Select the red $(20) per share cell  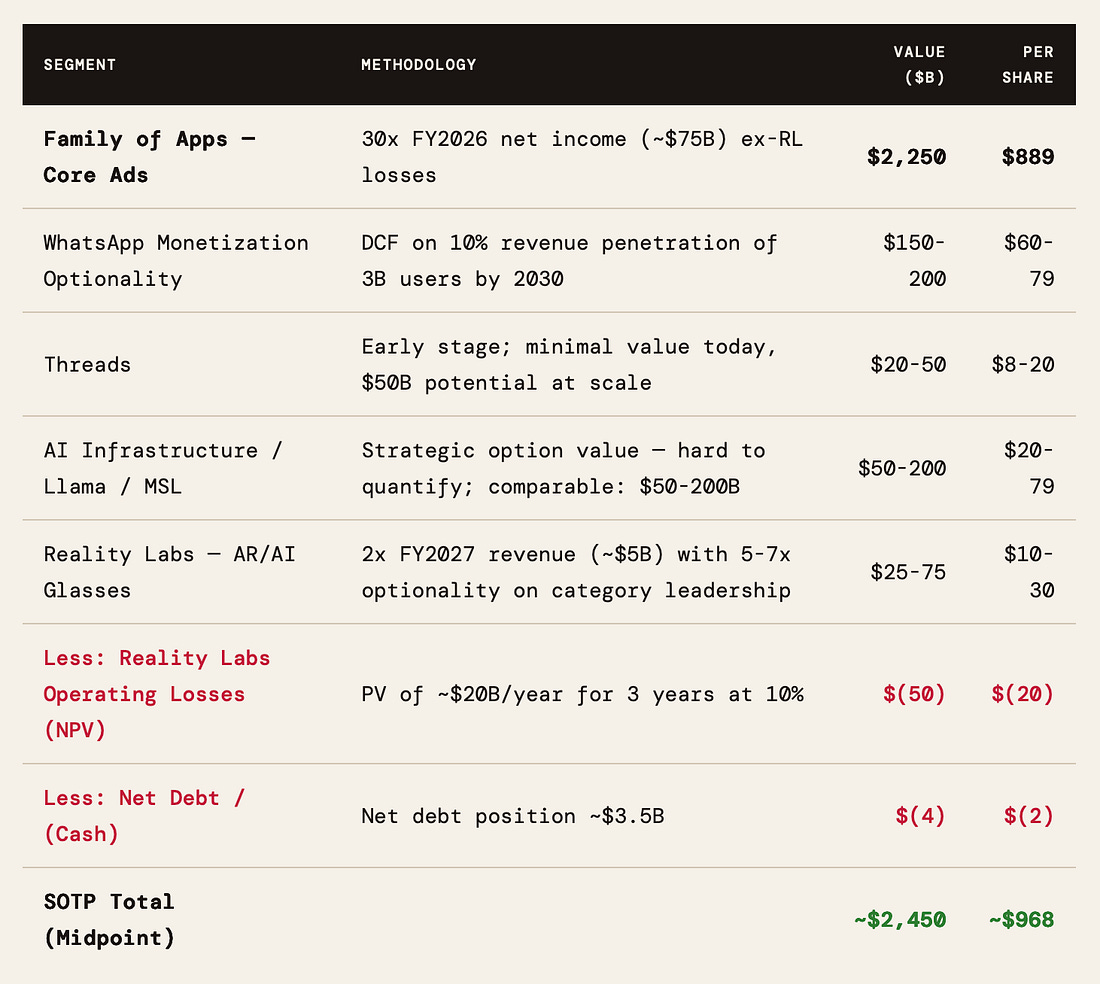[x=1022, y=694]
